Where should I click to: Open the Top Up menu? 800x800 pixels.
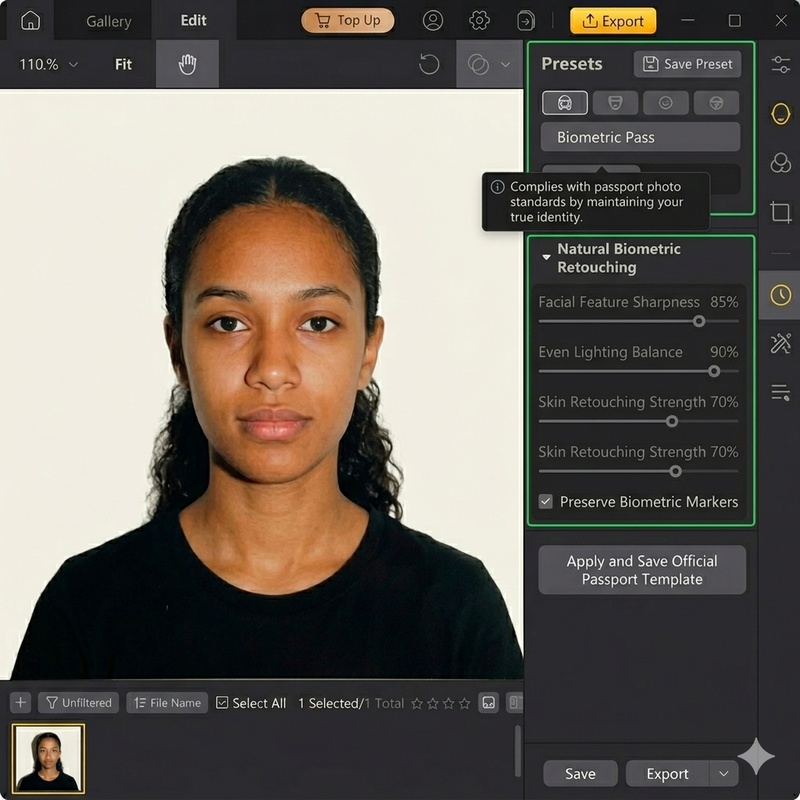(x=348, y=20)
